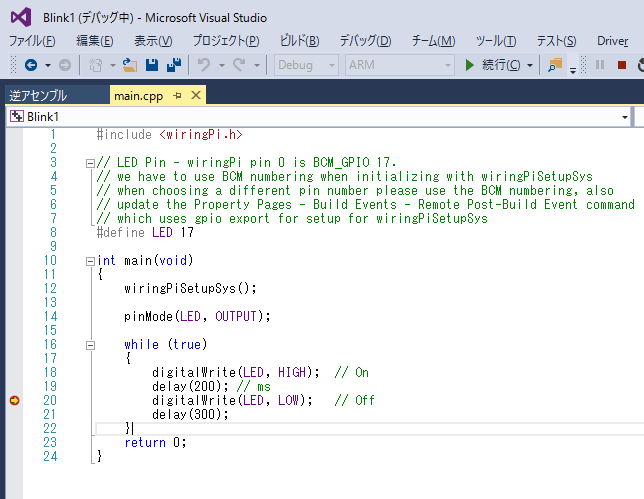Open the 編集(E) menu

click(x=95, y=41)
